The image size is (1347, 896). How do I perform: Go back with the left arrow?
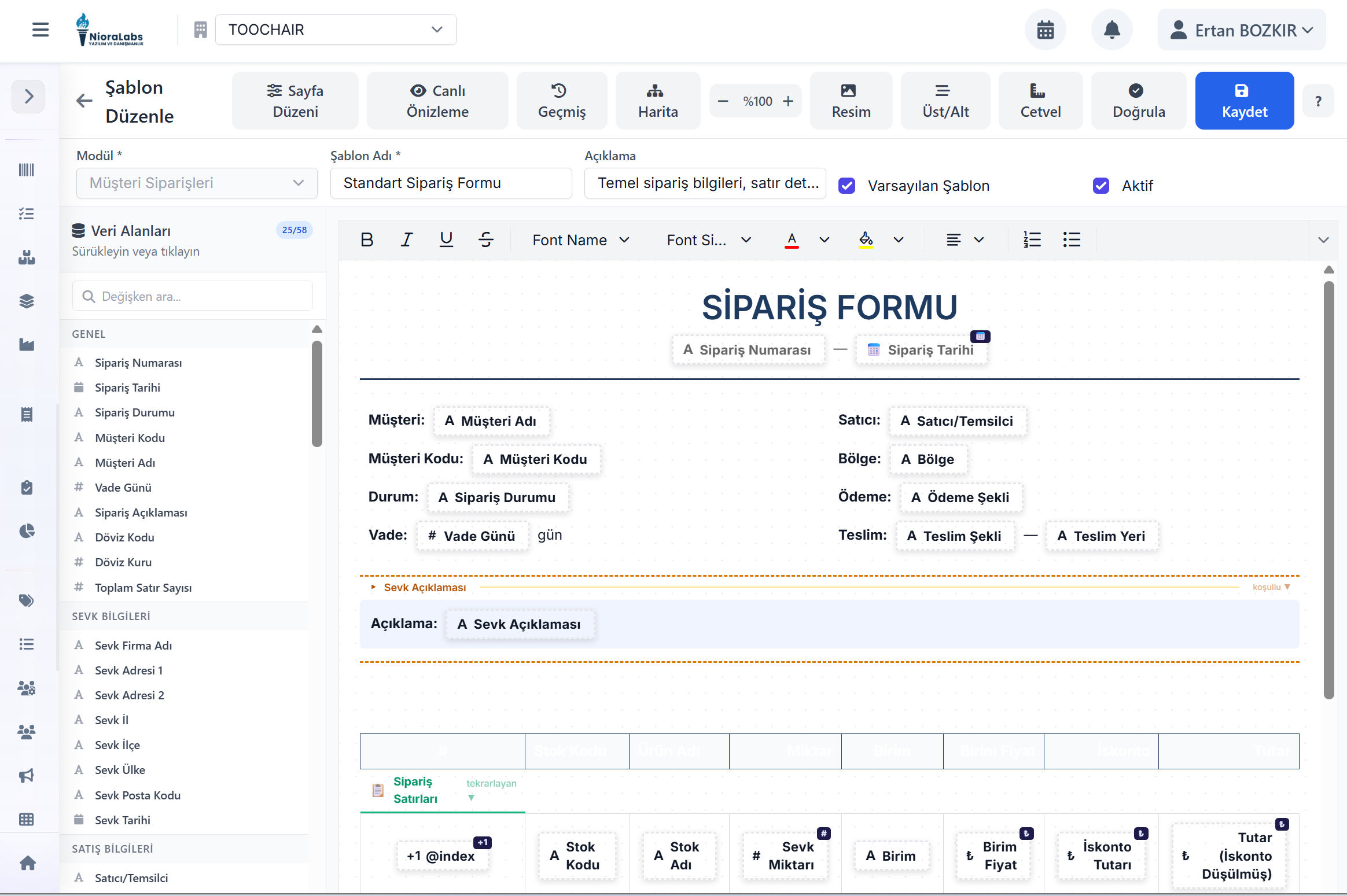pos(84,101)
